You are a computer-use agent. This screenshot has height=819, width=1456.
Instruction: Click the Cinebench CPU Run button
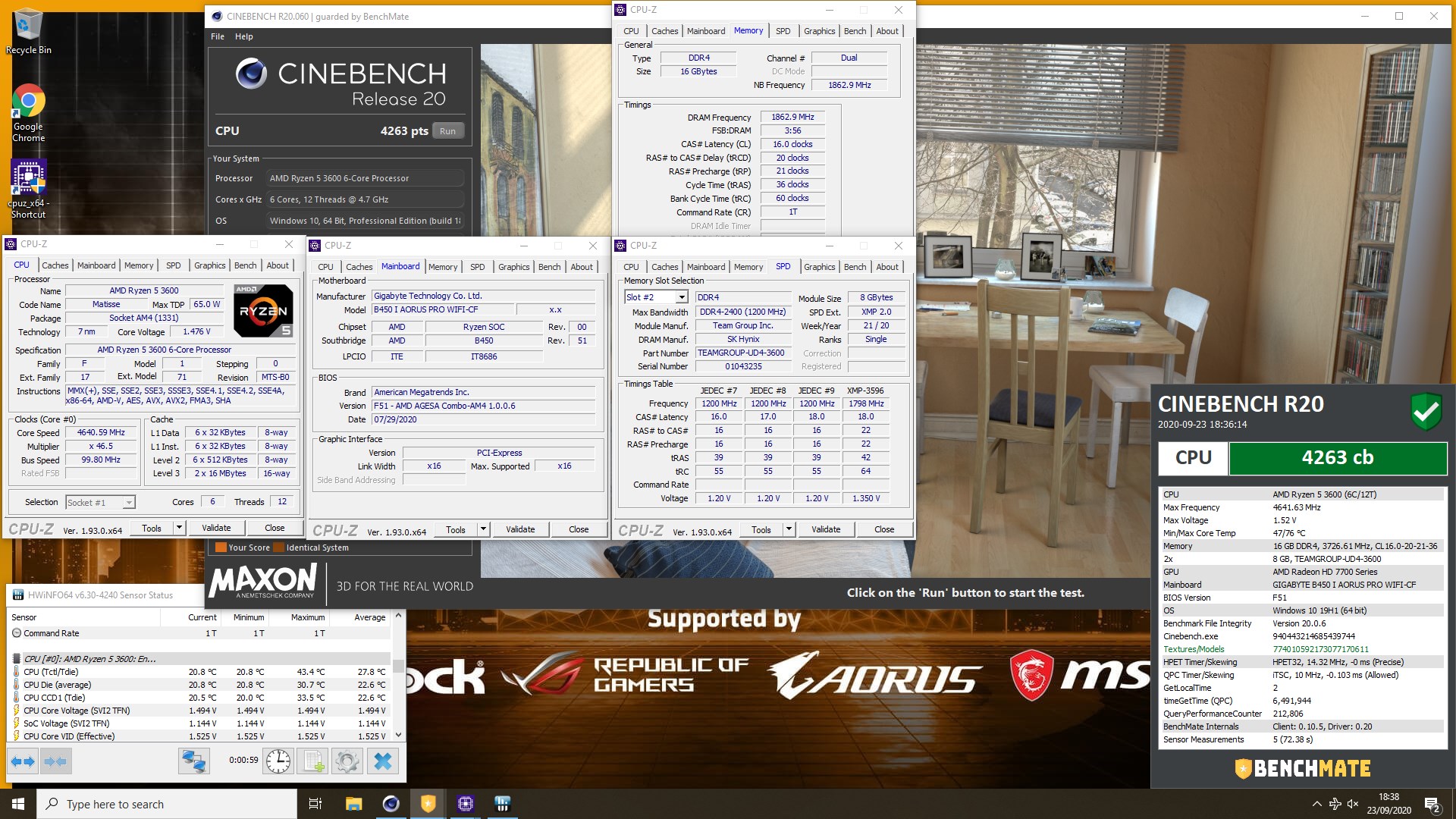tap(447, 131)
